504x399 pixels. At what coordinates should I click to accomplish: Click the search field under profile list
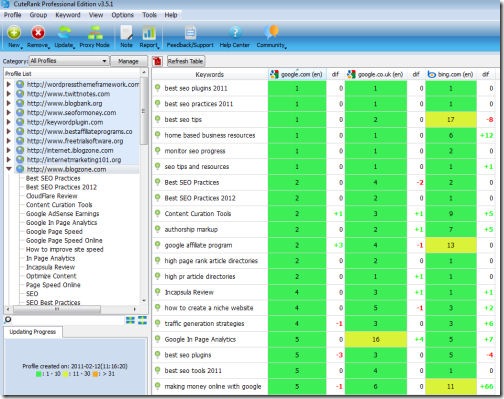68,320
